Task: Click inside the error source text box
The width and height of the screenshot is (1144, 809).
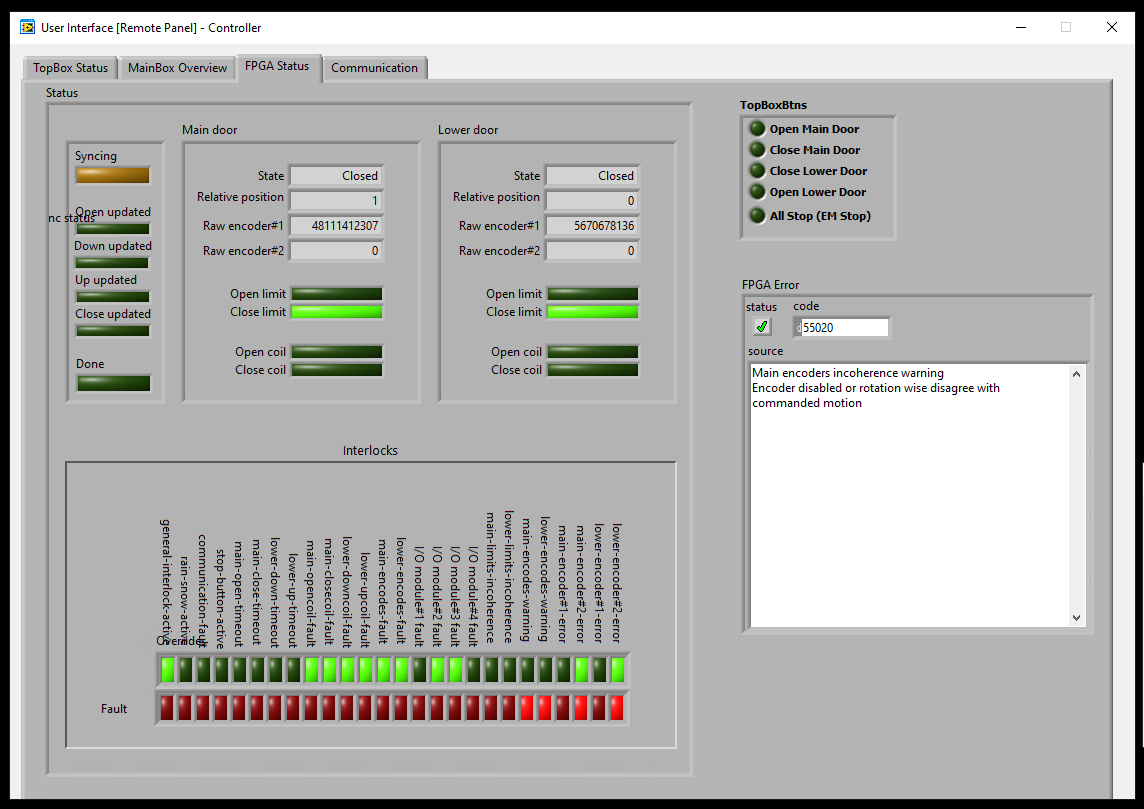Action: pos(909,495)
